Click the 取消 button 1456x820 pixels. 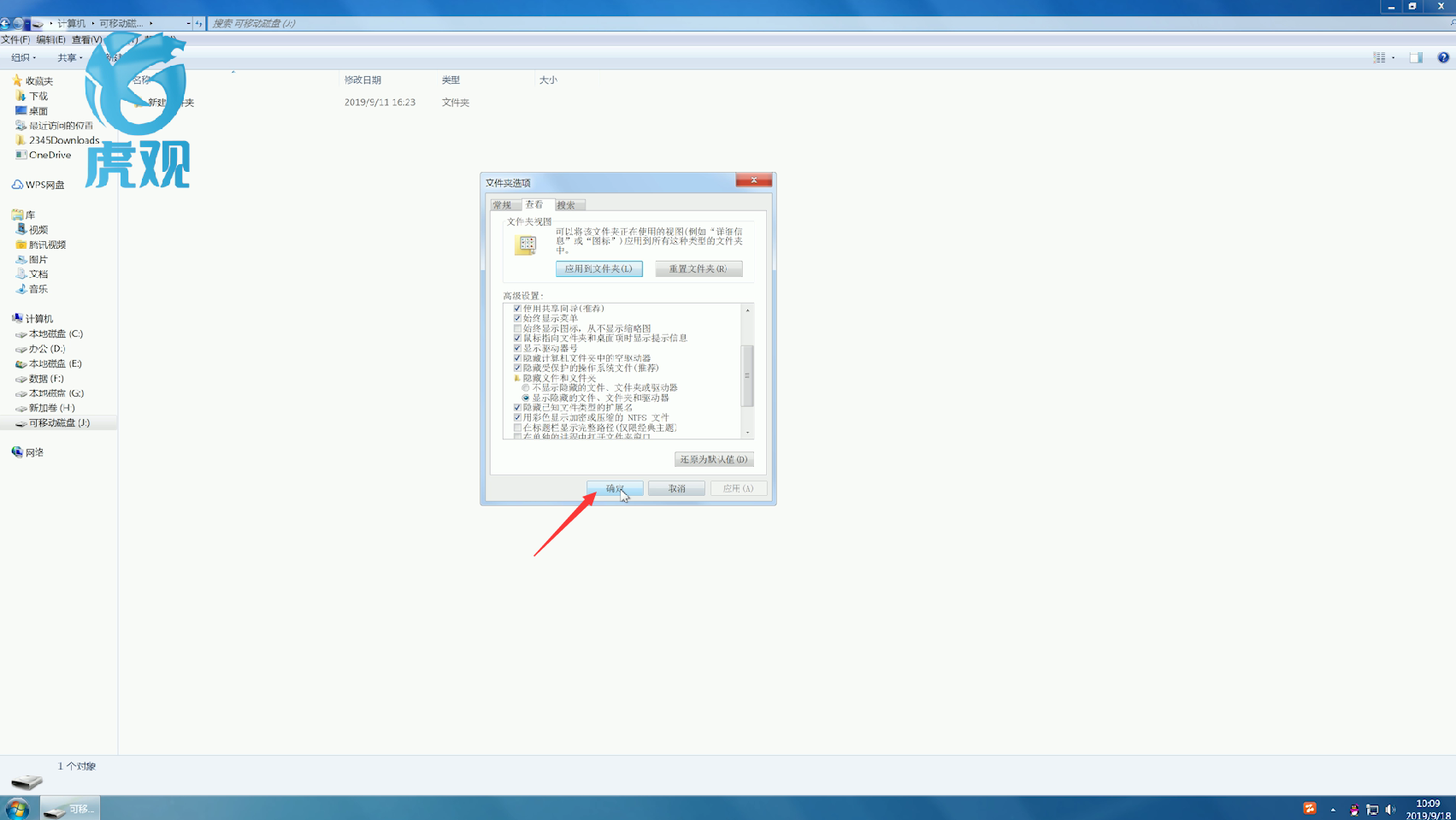tap(676, 488)
